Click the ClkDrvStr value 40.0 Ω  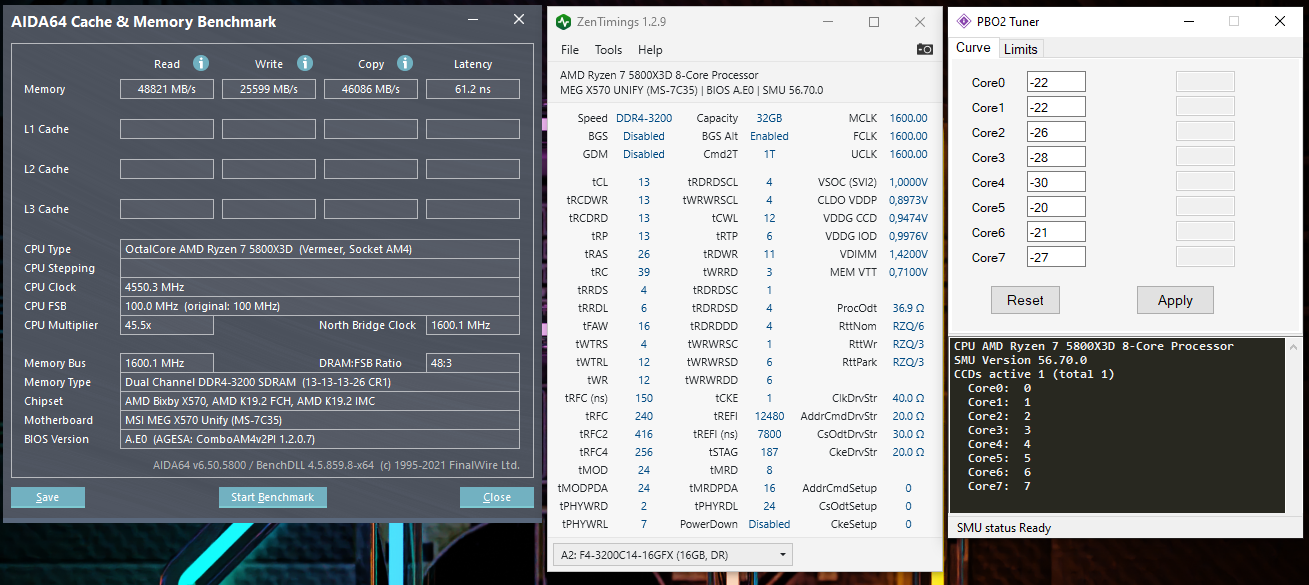pos(908,398)
